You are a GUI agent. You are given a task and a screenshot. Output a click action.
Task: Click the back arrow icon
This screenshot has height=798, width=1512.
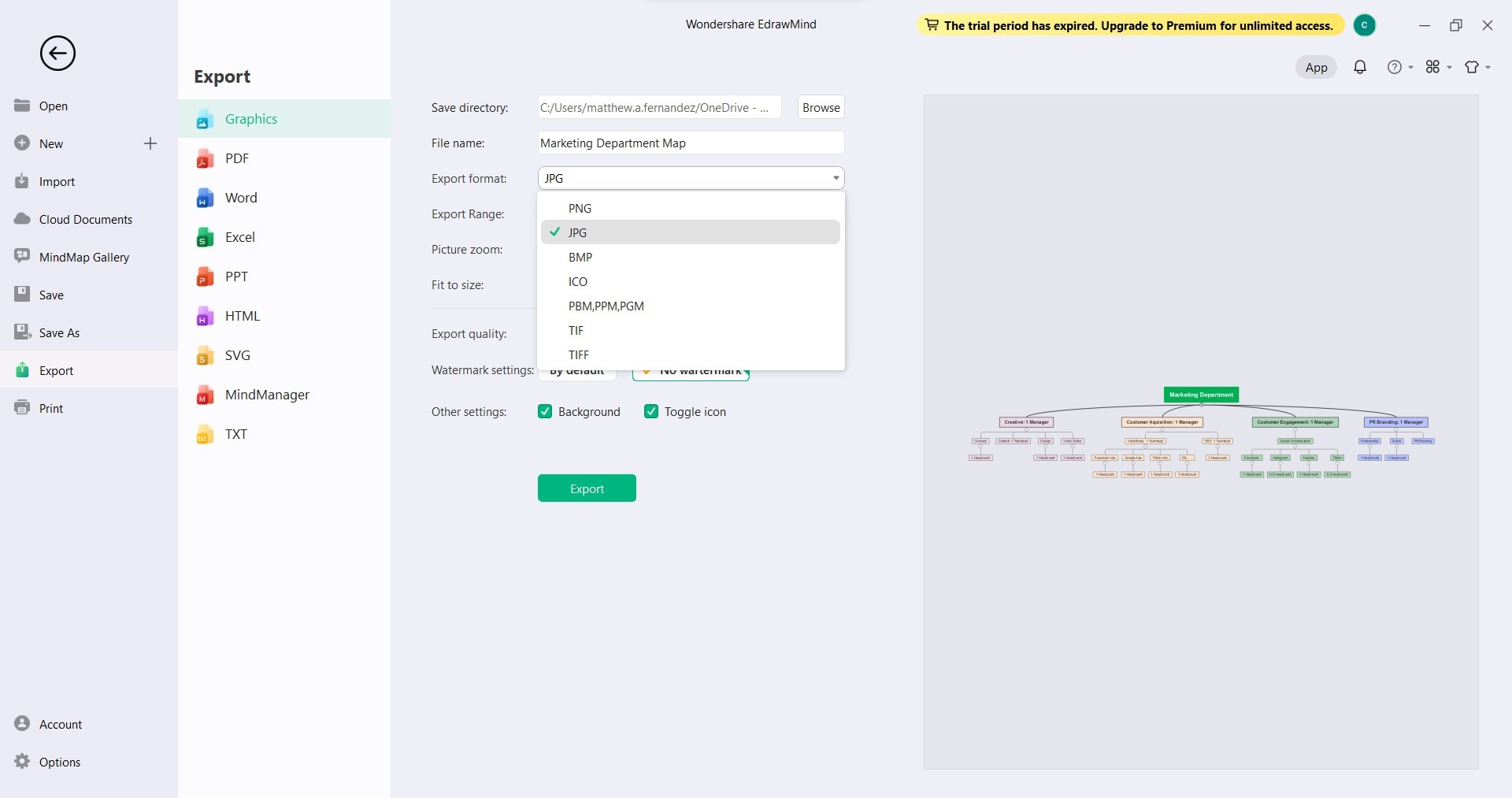point(57,54)
